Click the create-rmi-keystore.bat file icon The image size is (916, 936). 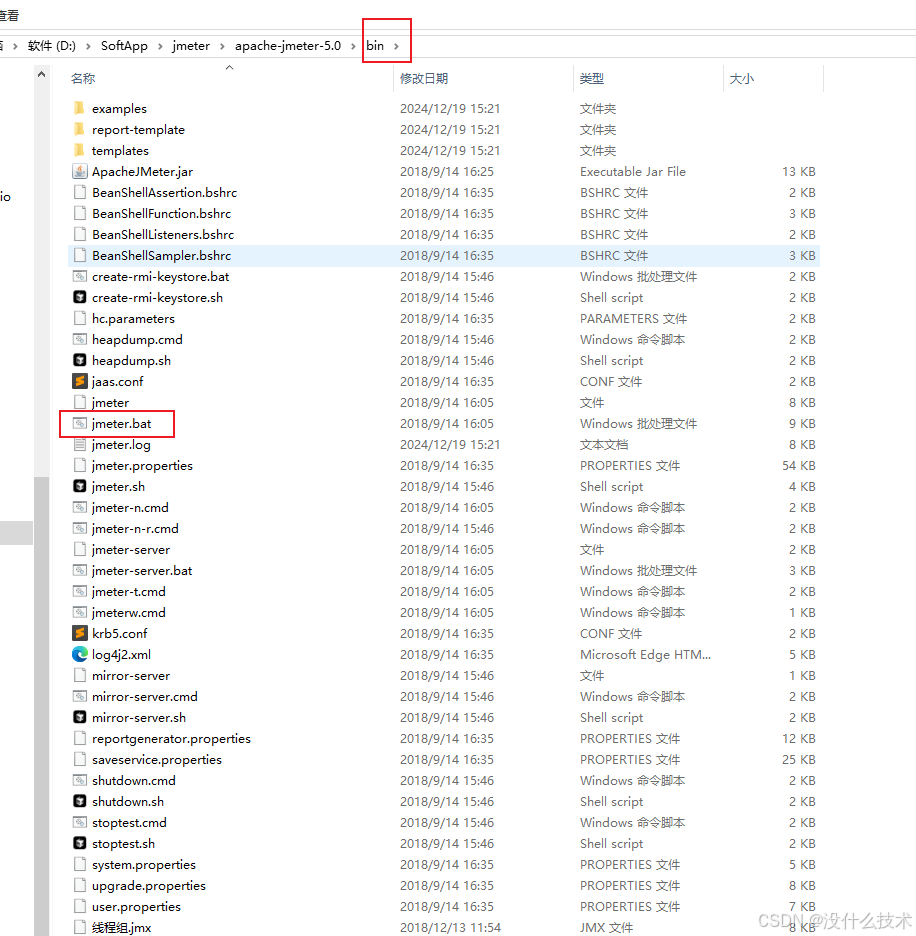[x=79, y=276]
